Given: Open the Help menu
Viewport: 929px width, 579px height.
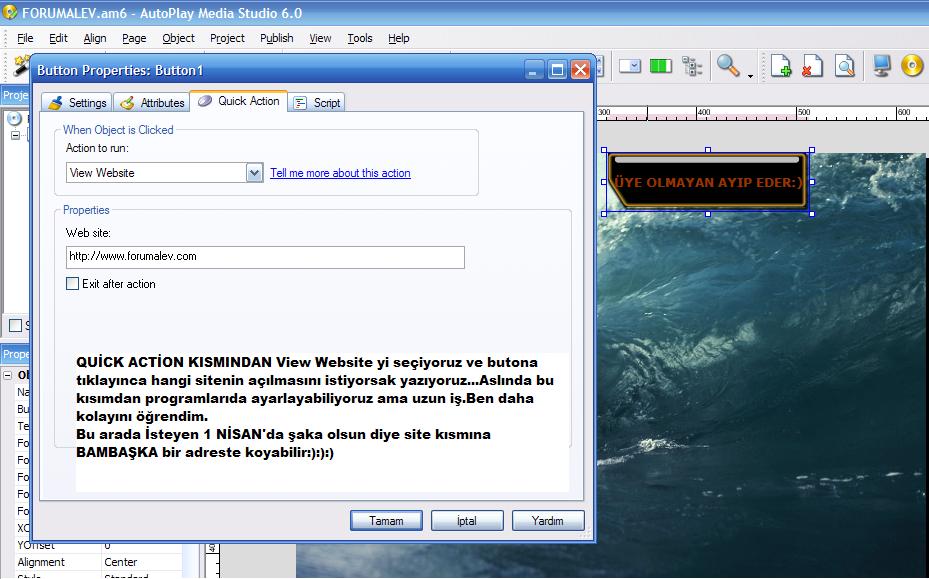Looking at the screenshot, I should pyautogui.click(x=399, y=38).
